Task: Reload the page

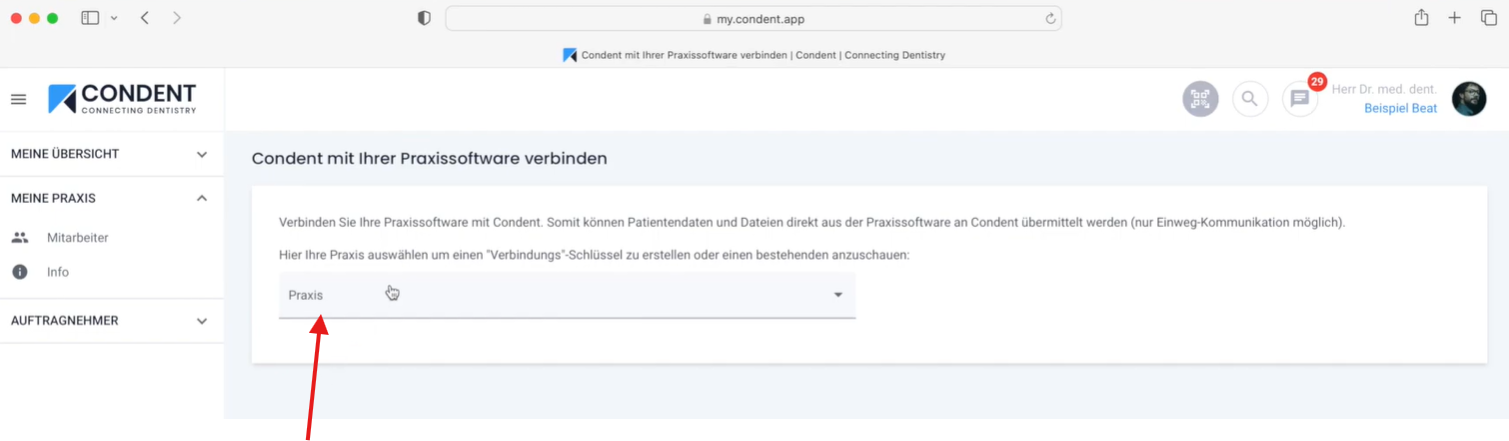Action: tap(1050, 18)
